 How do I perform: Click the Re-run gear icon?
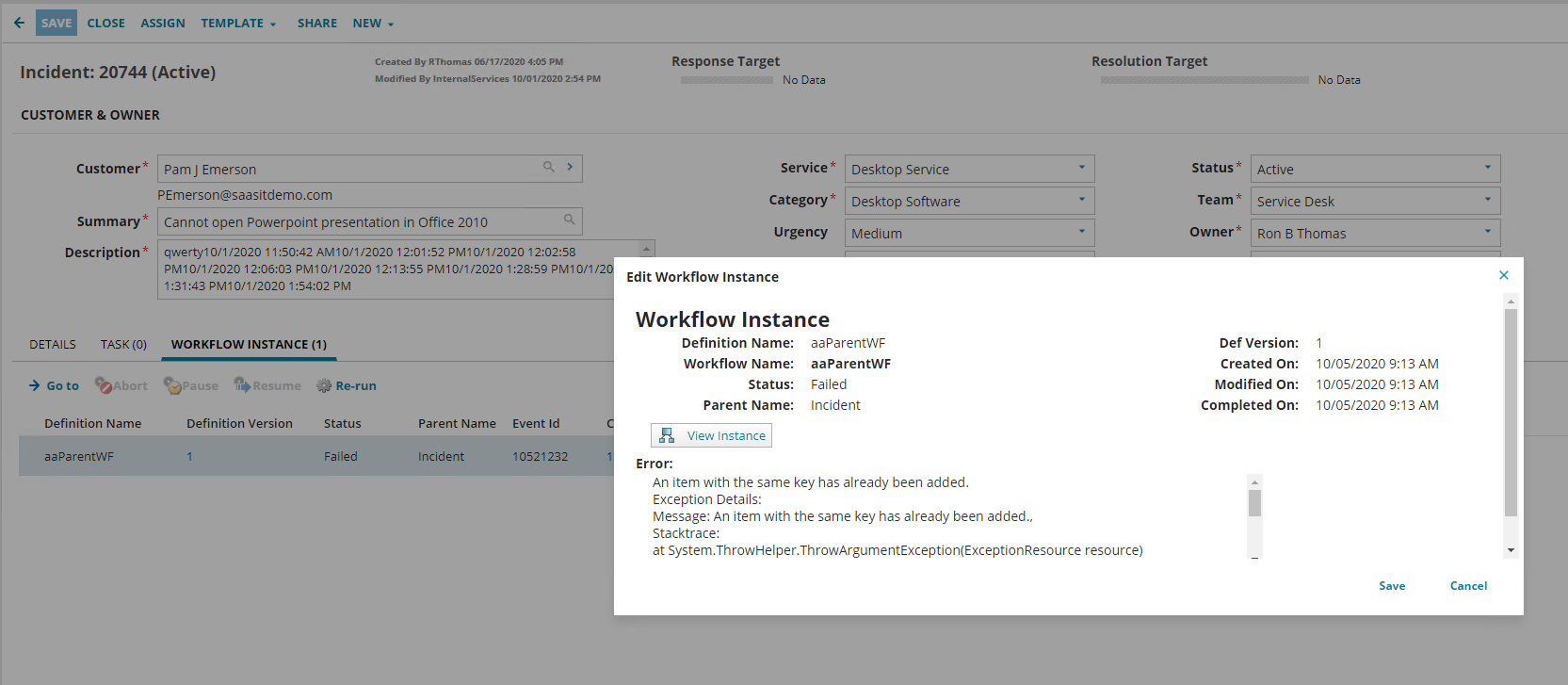point(324,385)
